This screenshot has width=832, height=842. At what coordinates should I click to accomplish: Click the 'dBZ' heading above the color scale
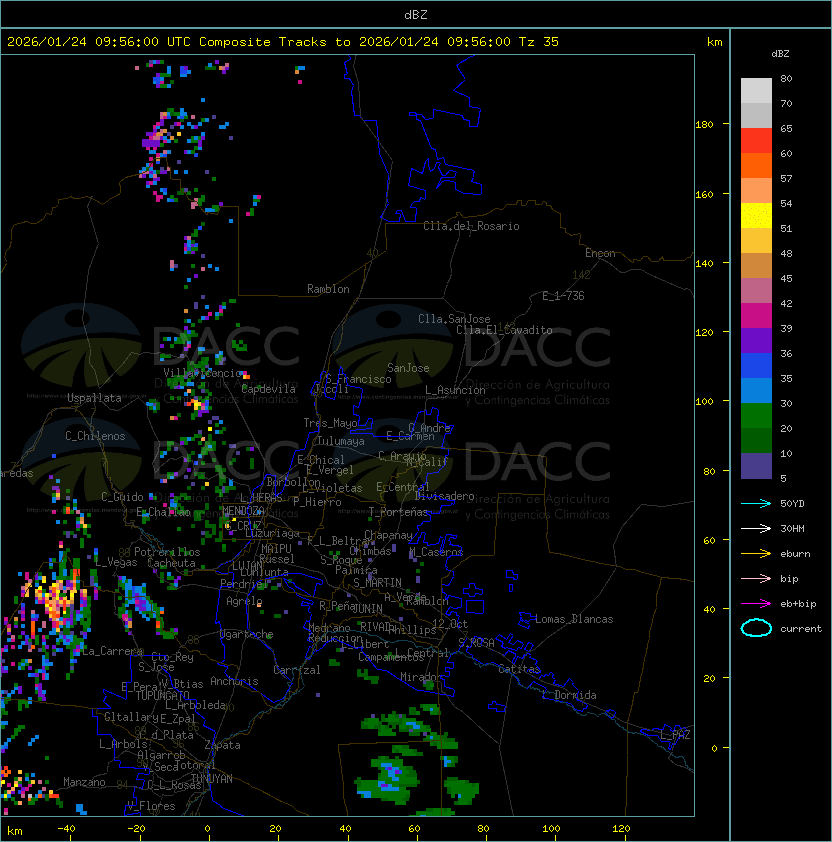click(780, 54)
